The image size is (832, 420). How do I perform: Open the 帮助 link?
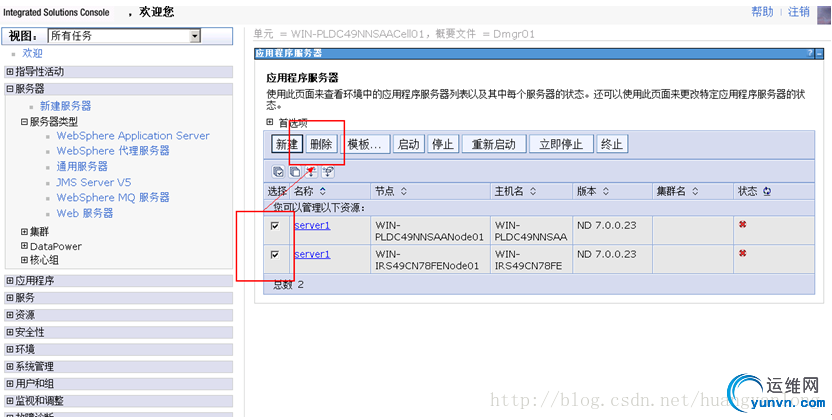(762, 12)
